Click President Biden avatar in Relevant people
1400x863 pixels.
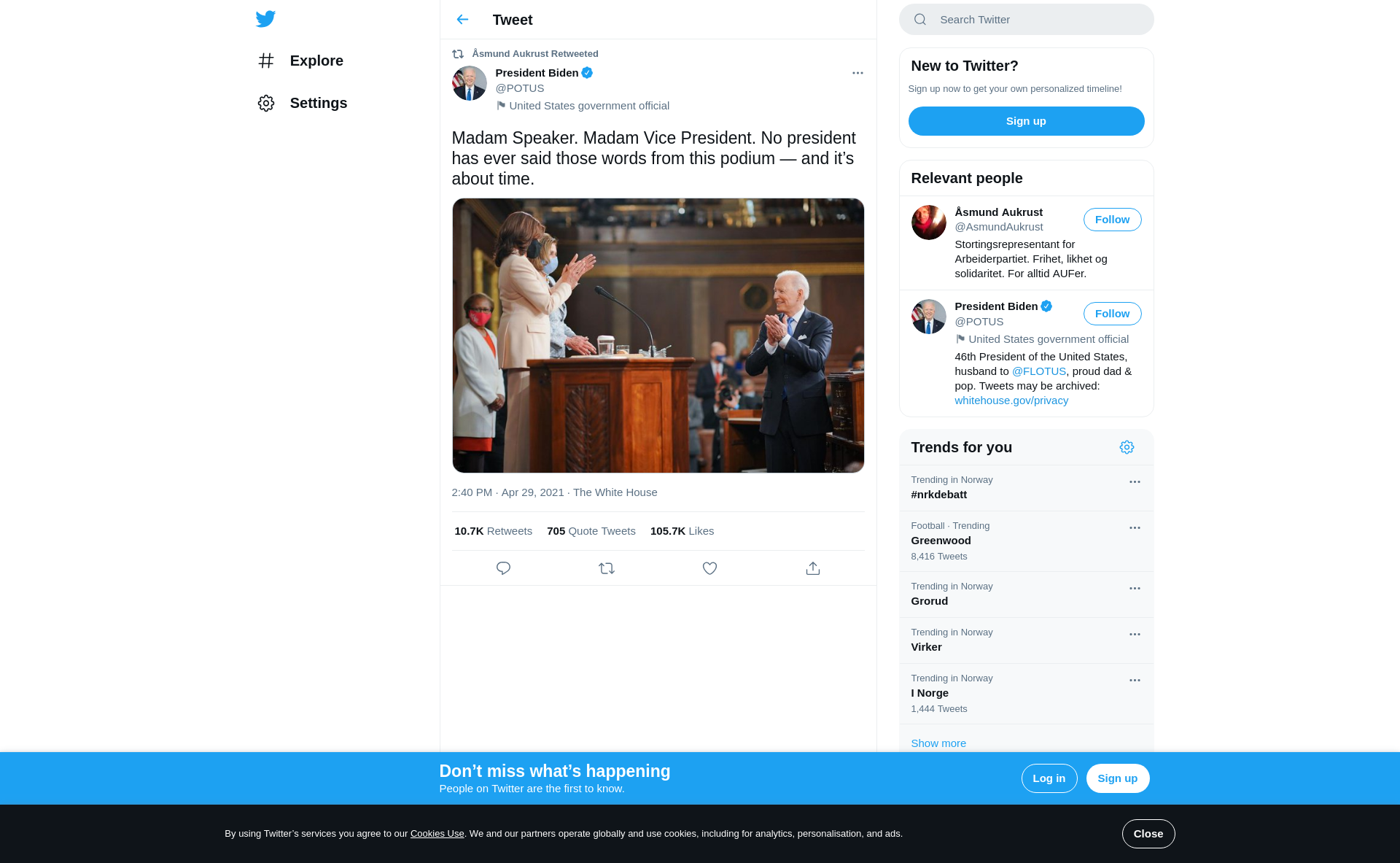click(x=928, y=317)
